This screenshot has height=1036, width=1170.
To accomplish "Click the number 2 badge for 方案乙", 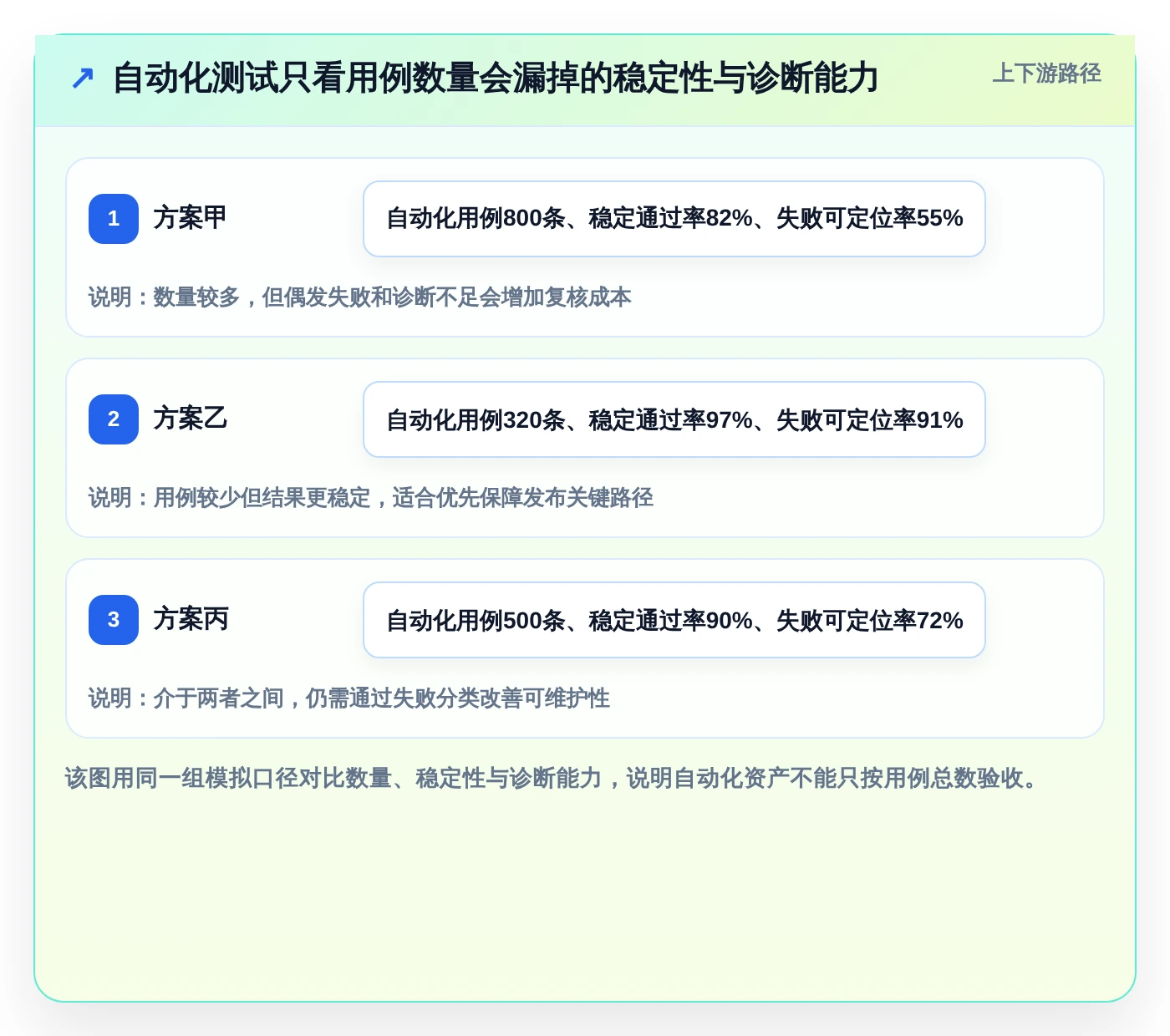I will point(114,419).
